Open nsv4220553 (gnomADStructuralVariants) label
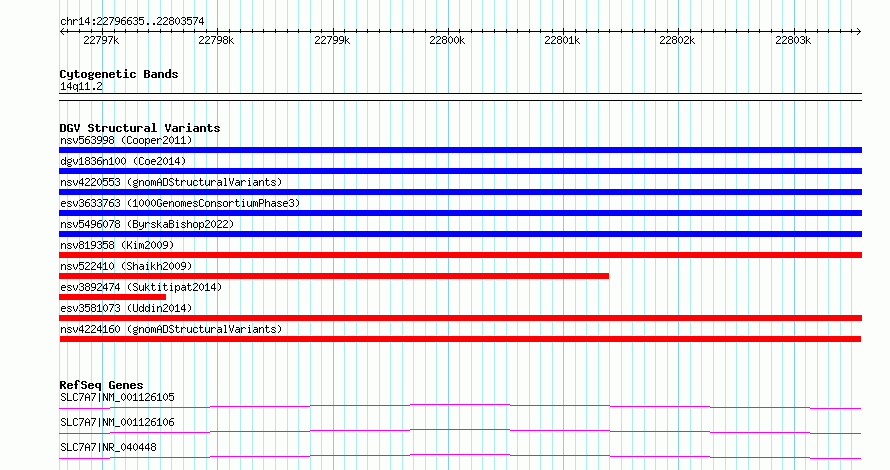The width and height of the screenshot is (890, 470). click(171, 182)
